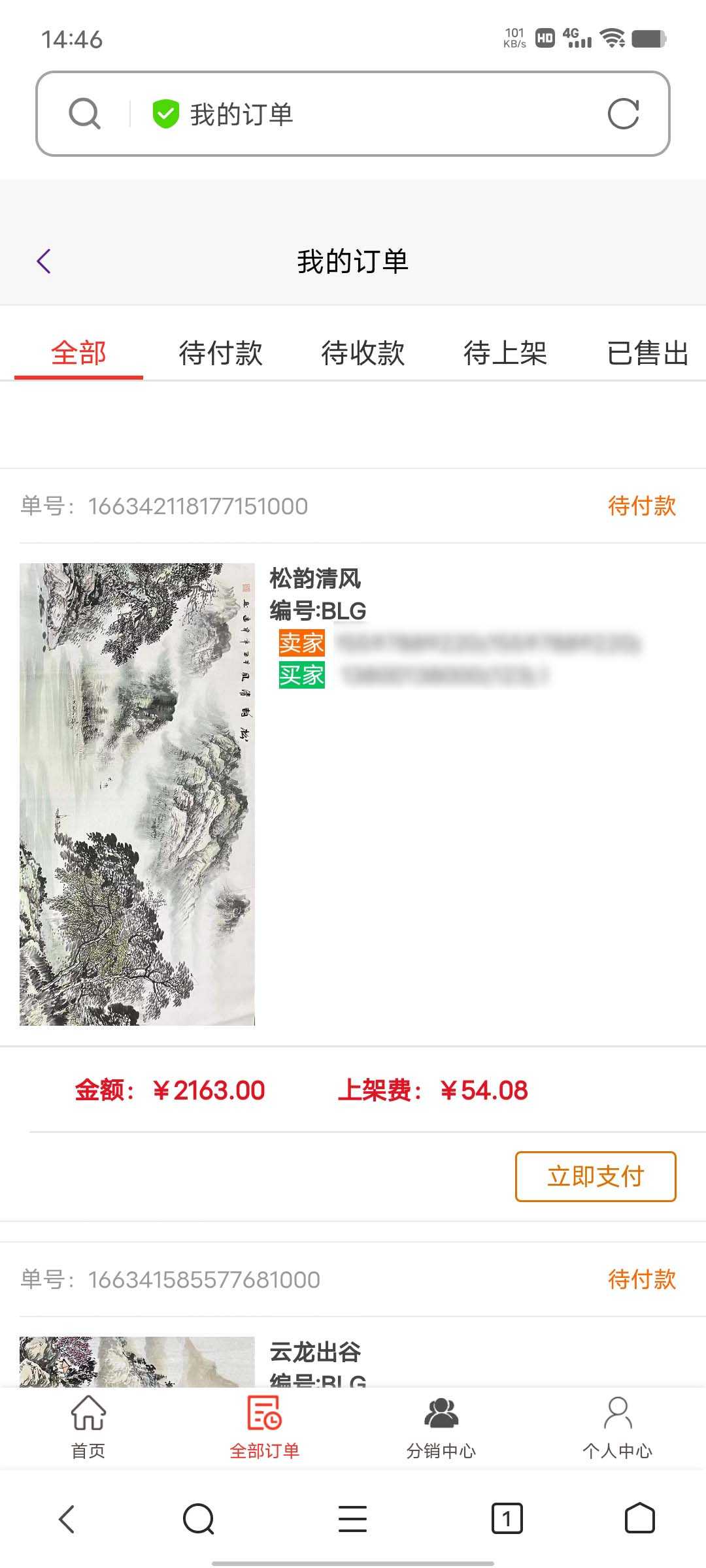Tap the browser home button icon

[x=639, y=1518]
